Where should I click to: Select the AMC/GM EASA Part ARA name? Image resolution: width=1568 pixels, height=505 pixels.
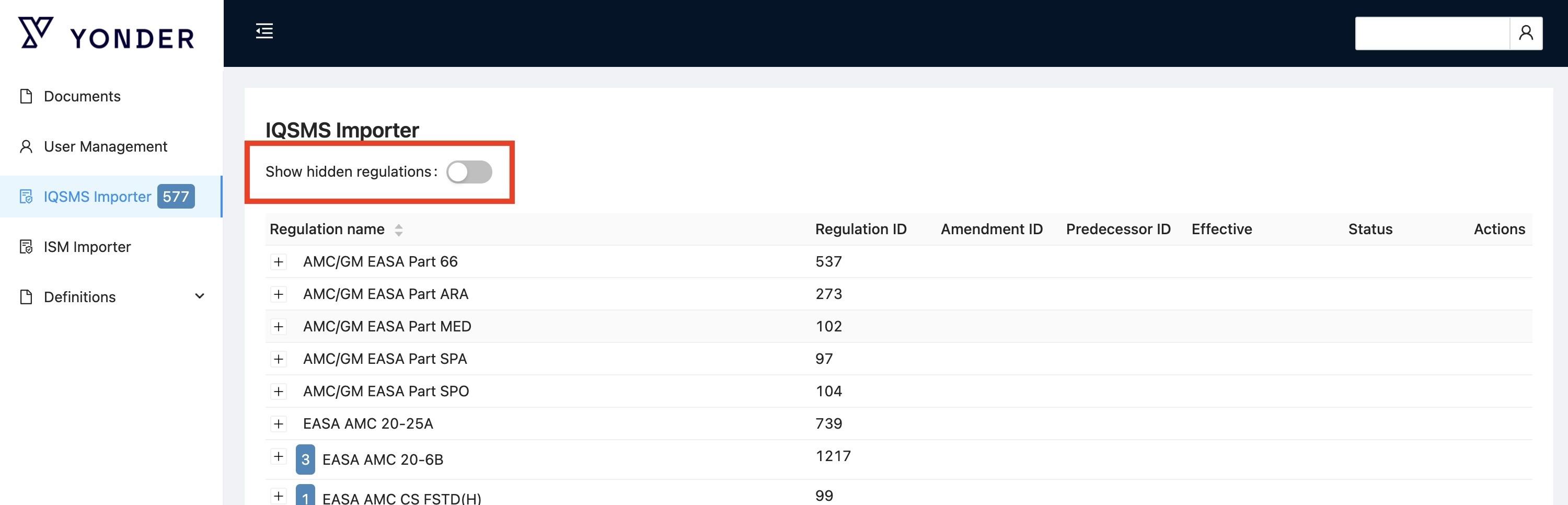tap(386, 294)
